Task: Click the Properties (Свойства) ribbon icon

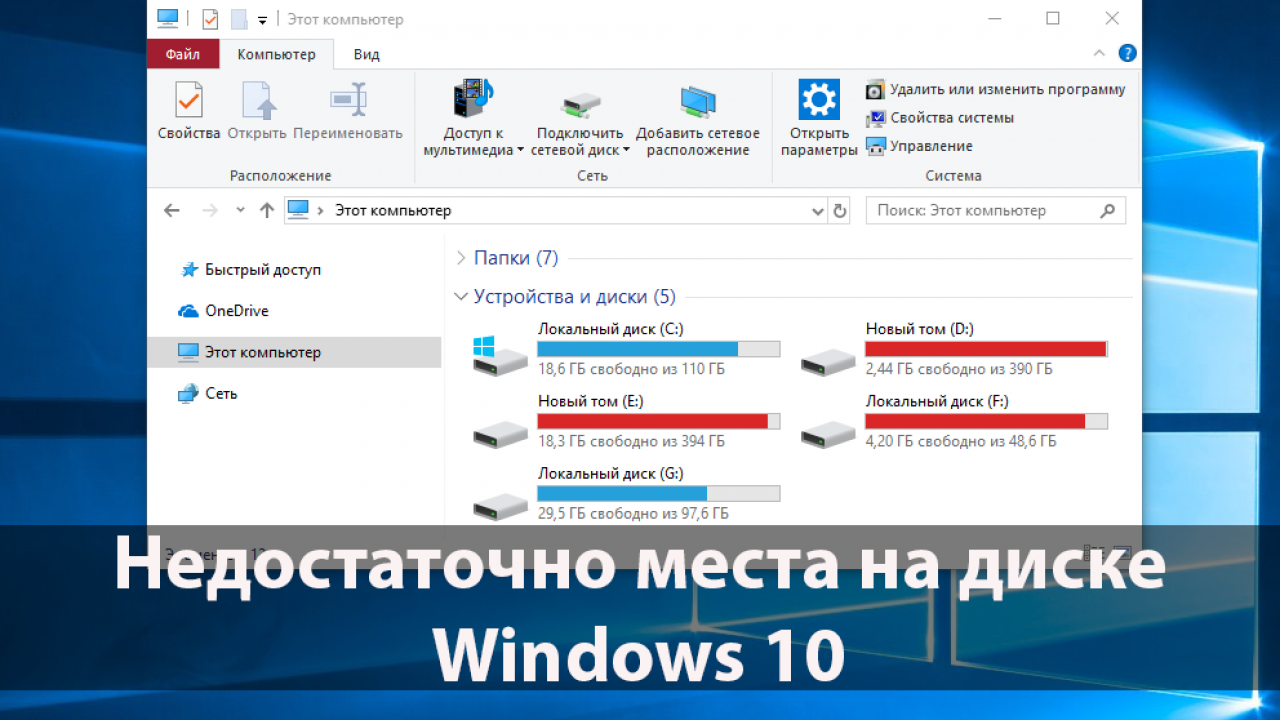Action: point(188,100)
